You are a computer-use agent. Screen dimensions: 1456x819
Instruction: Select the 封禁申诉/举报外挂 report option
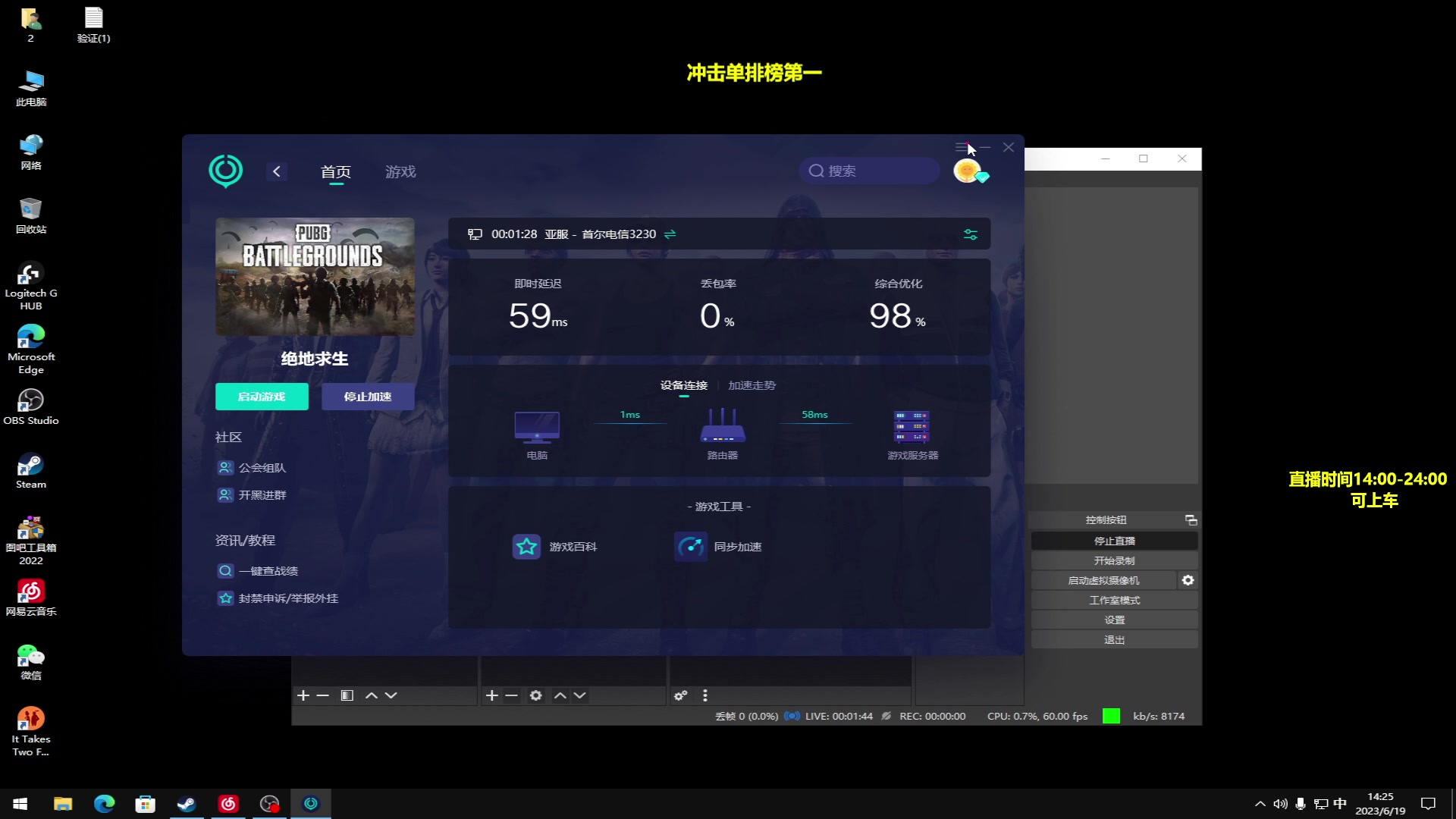click(288, 598)
